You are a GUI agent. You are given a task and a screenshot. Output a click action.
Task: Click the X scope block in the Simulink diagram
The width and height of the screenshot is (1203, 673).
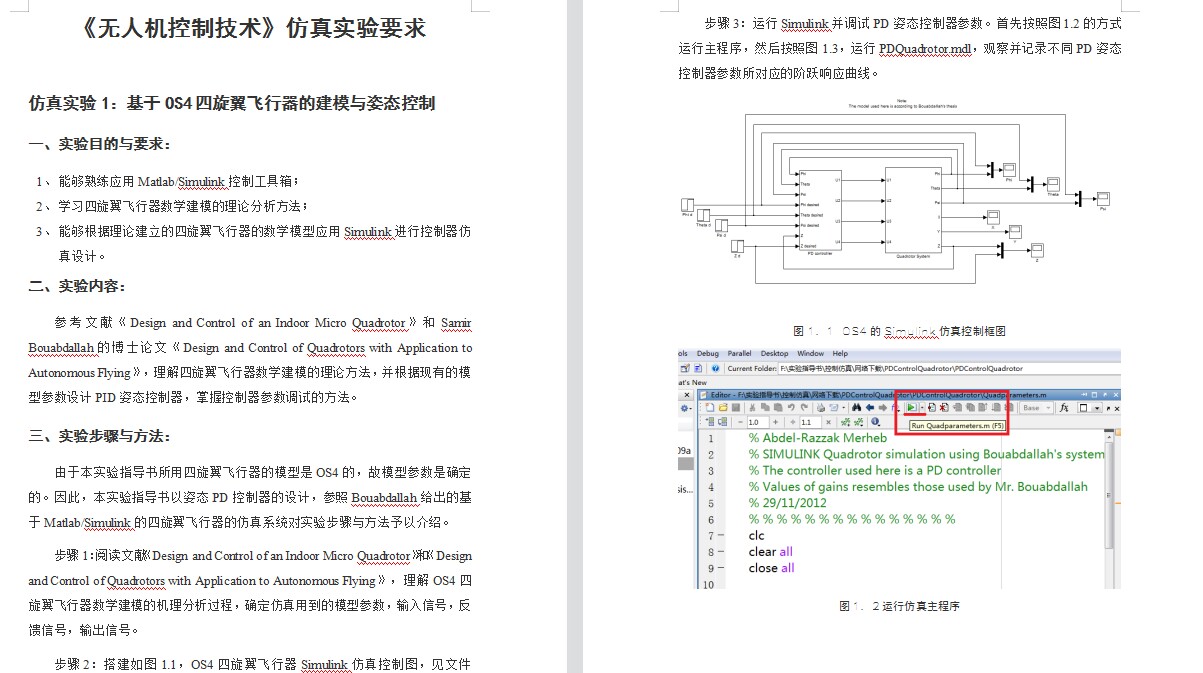(x=993, y=217)
